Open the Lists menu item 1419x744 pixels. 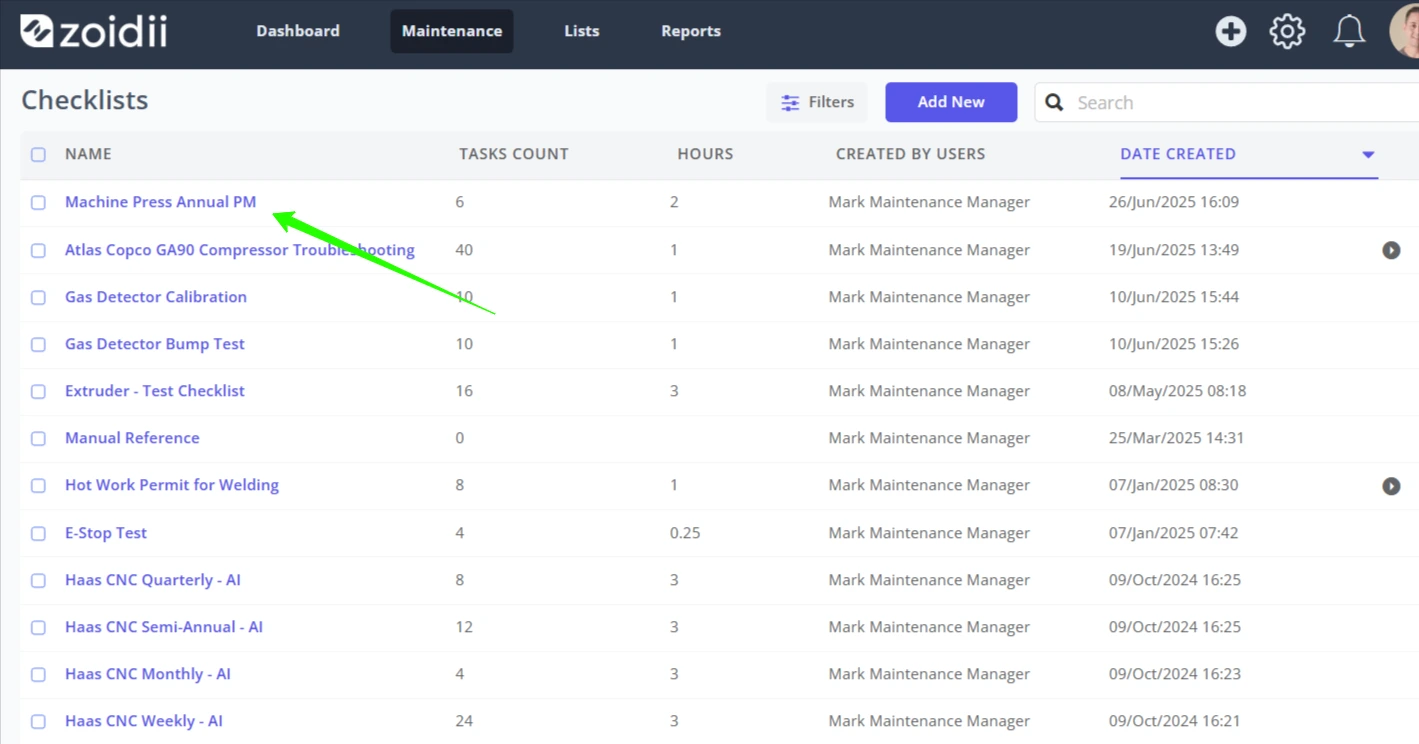(582, 31)
